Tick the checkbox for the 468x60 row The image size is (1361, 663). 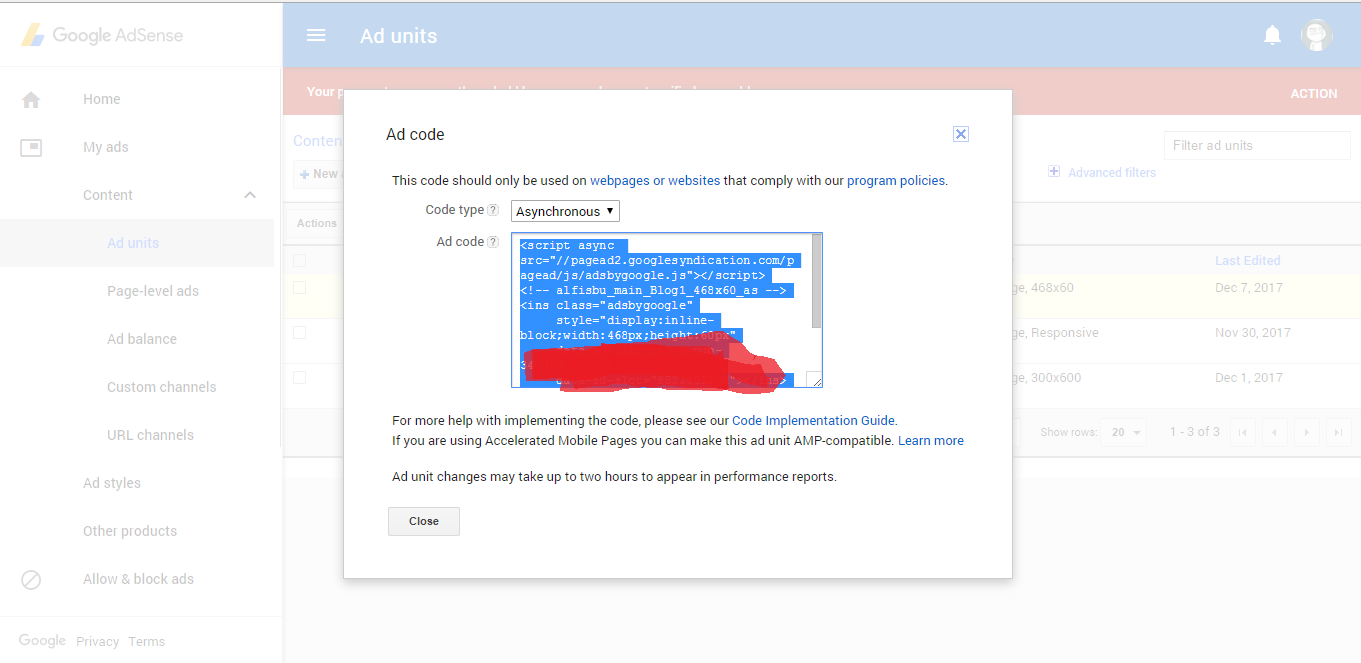point(299,287)
